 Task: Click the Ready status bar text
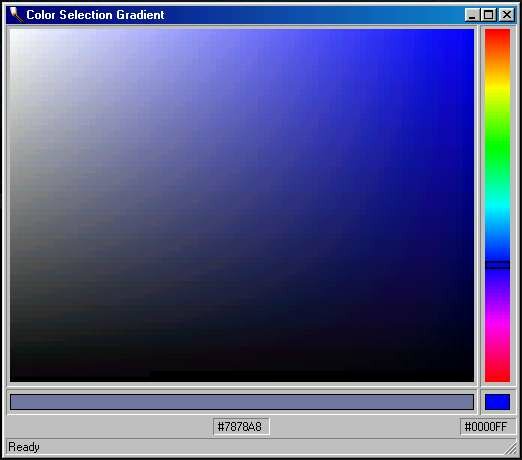click(x=24, y=447)
